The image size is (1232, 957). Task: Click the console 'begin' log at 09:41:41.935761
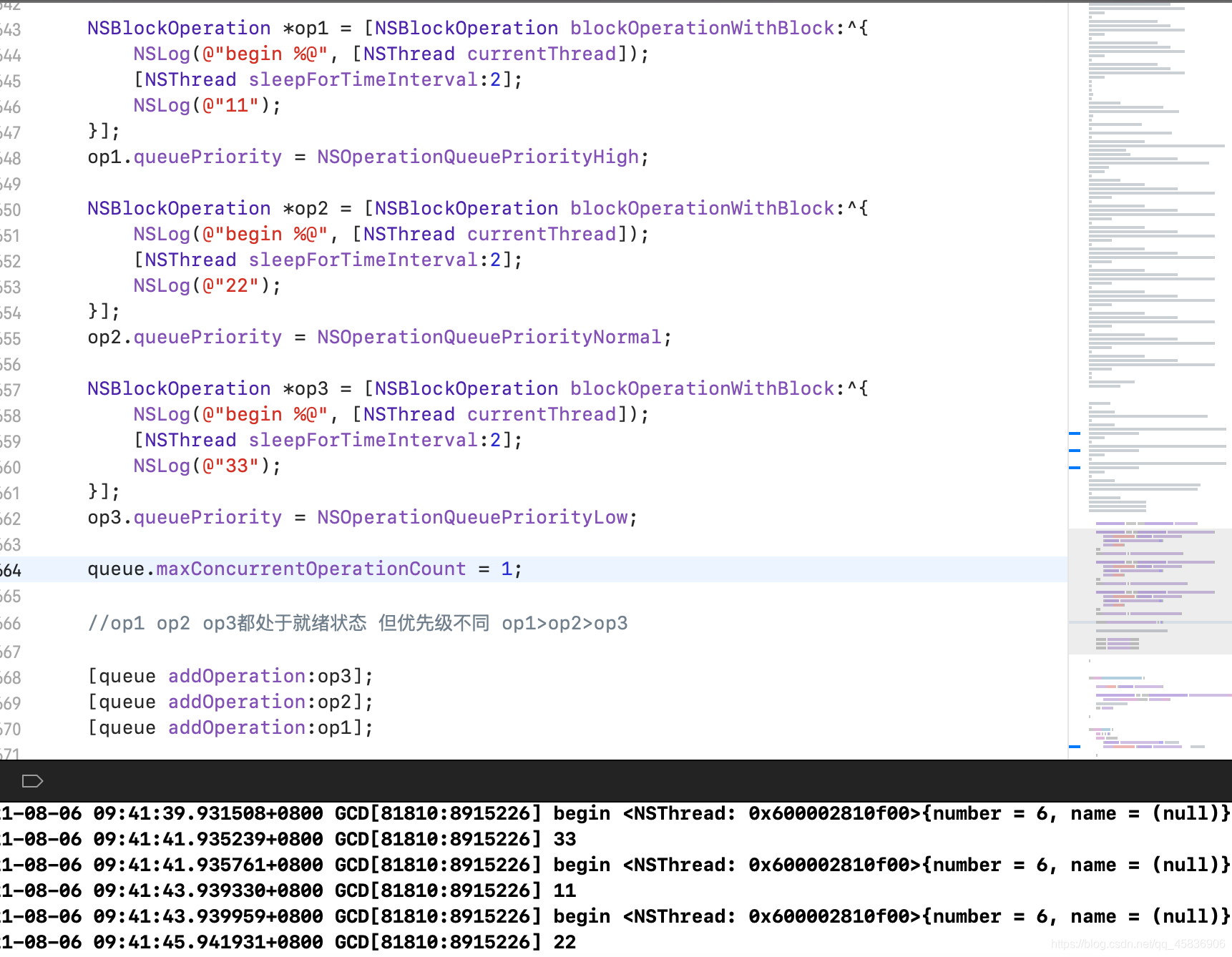tap(615, 865)
